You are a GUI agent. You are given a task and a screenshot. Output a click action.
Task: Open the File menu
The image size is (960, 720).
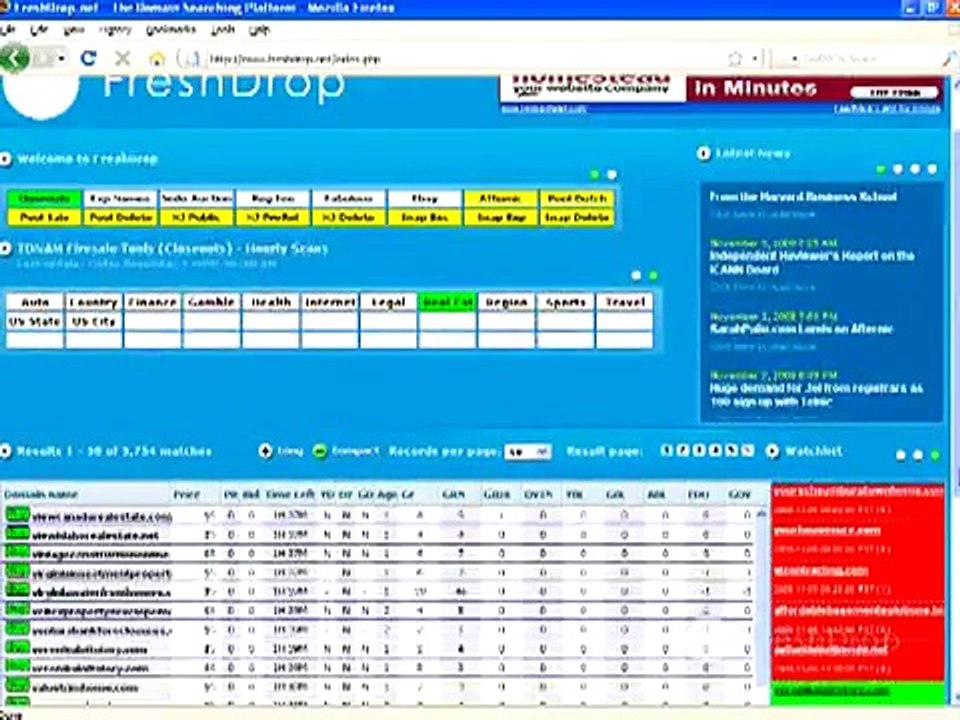9,29
